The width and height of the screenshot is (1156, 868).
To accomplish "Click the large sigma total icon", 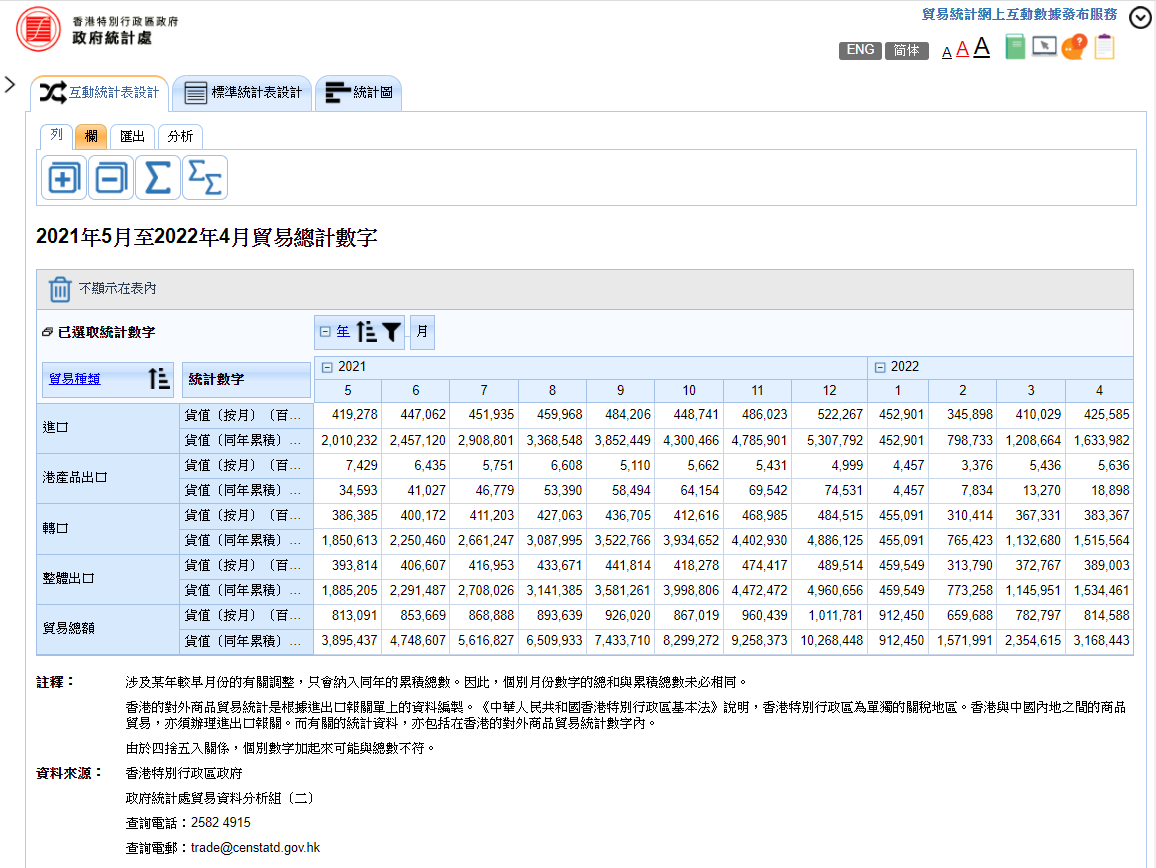I will (x=158, y=178).
